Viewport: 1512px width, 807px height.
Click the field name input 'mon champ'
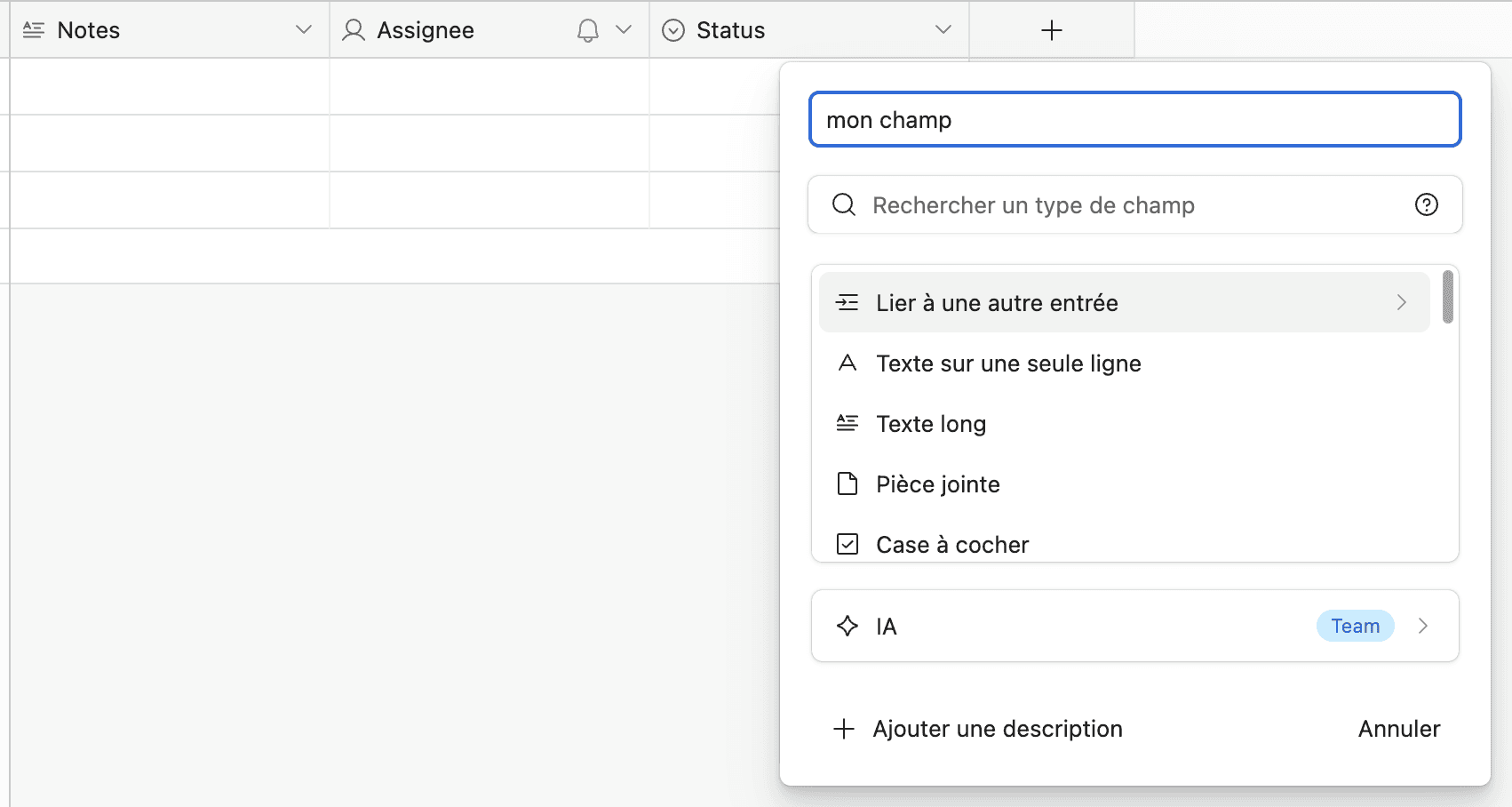coord(1135,119)
